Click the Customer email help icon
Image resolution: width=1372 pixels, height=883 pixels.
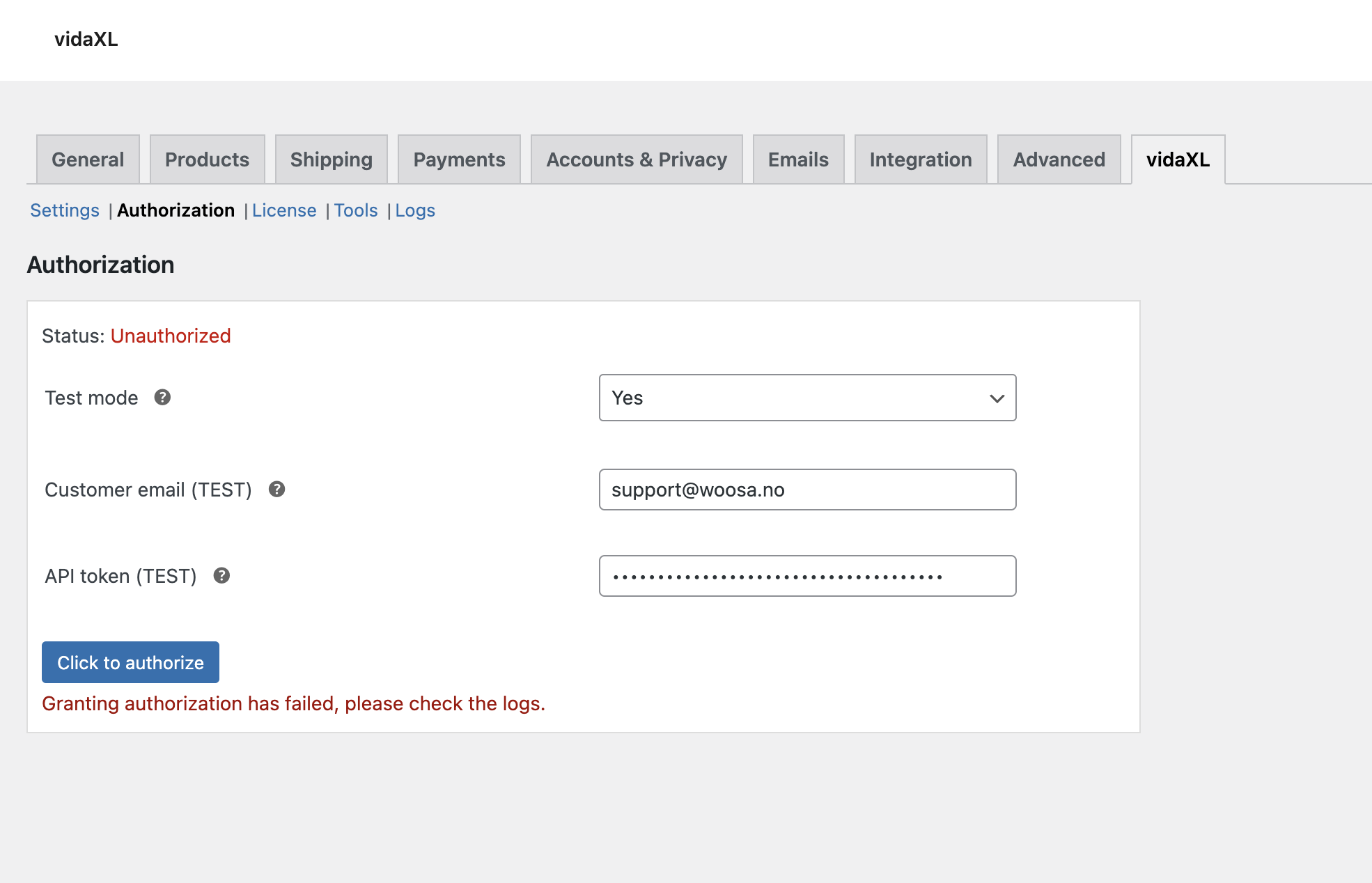coord(276,490)
